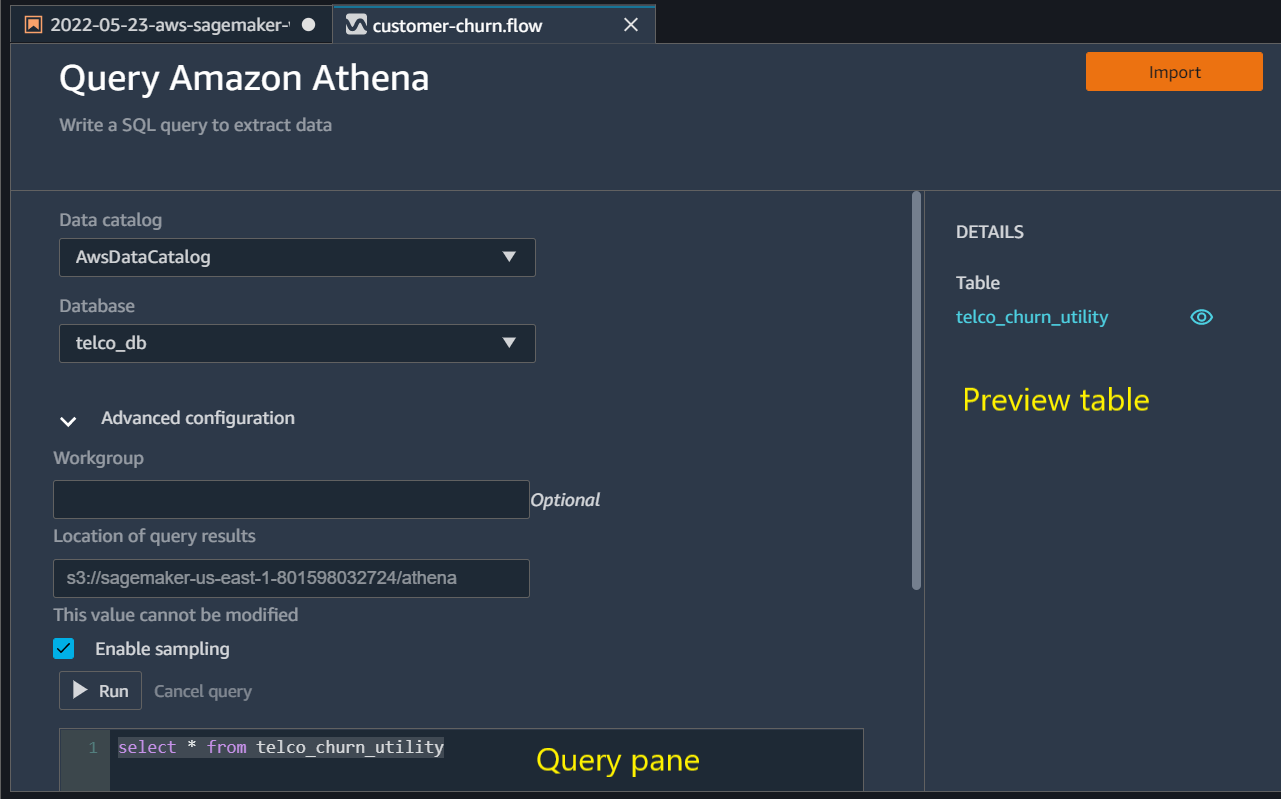
Task: Click the vertical scrollbar of the query form
Action: pos(916,390)
